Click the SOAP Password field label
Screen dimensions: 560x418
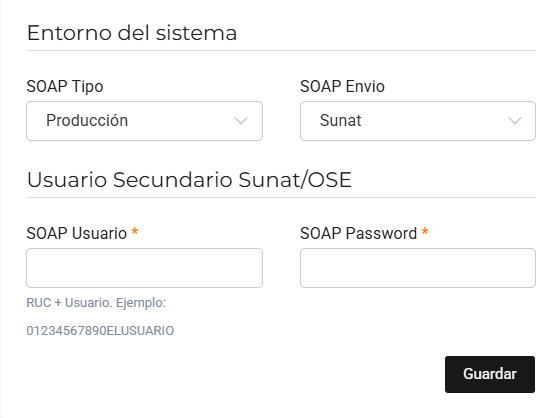click(358, 234)
